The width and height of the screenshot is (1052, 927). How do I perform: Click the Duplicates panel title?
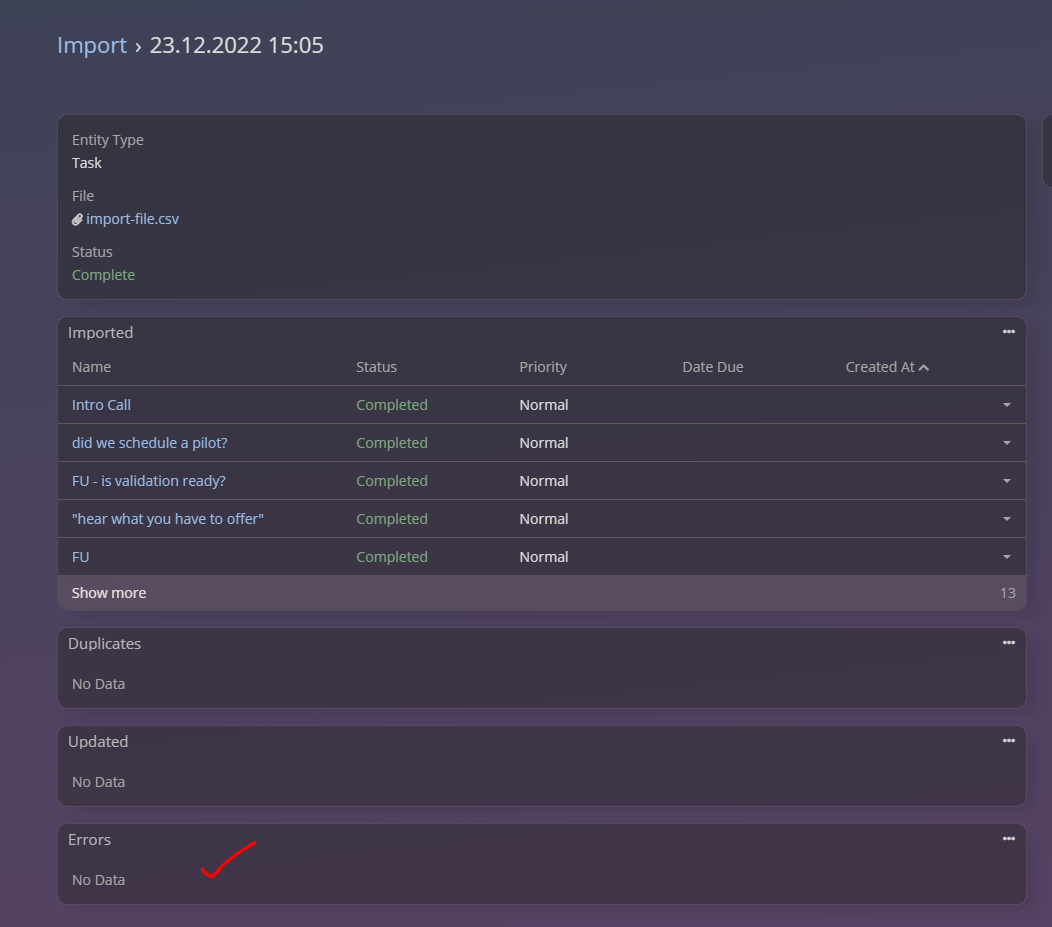pyautogui.click(x=105, y=644)
